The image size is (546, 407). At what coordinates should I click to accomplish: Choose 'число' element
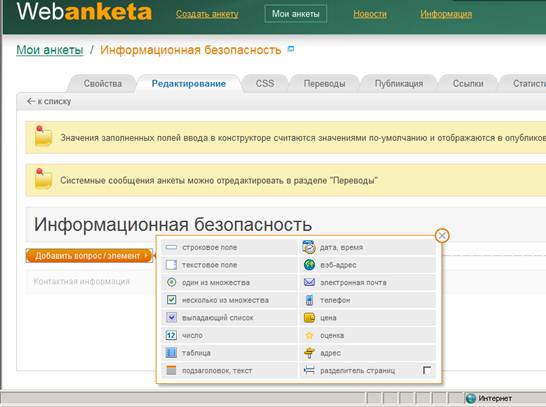tap(230, 335)
